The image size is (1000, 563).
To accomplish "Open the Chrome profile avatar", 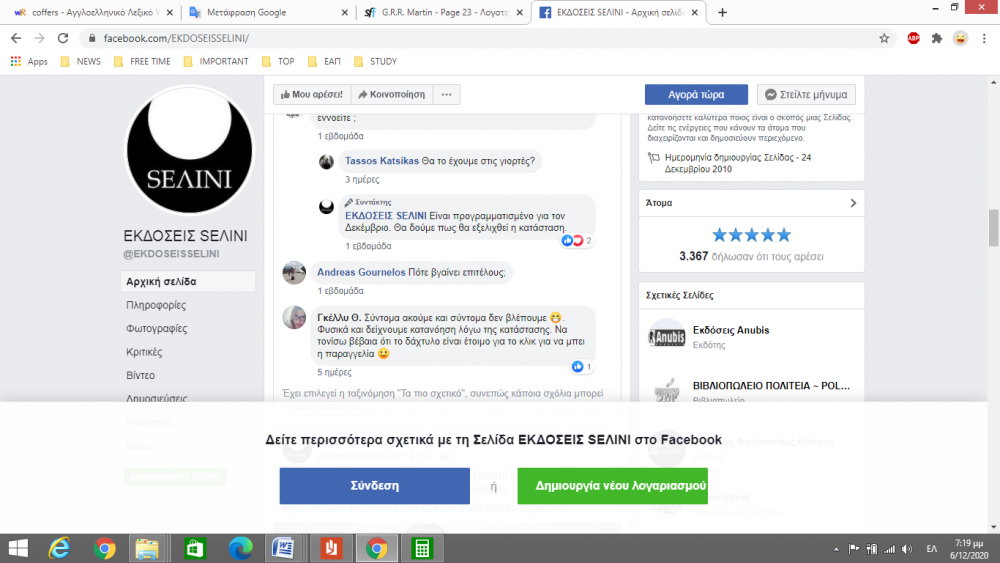I will [960, 38].
